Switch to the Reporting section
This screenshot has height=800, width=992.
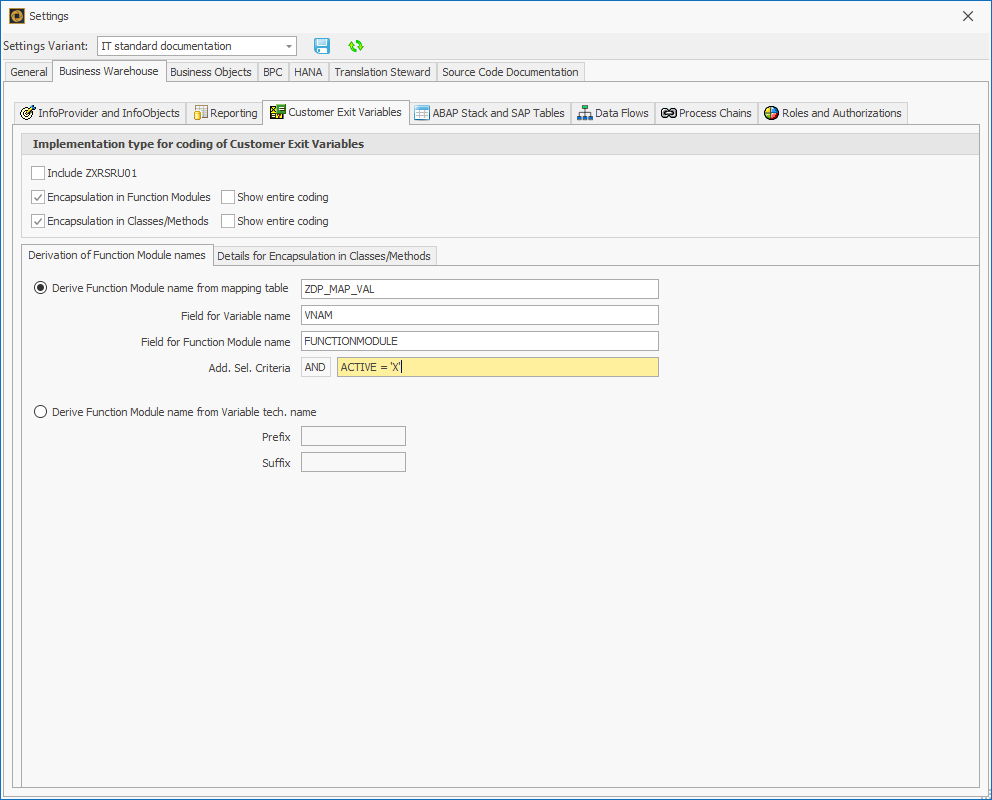coord(225,113)
